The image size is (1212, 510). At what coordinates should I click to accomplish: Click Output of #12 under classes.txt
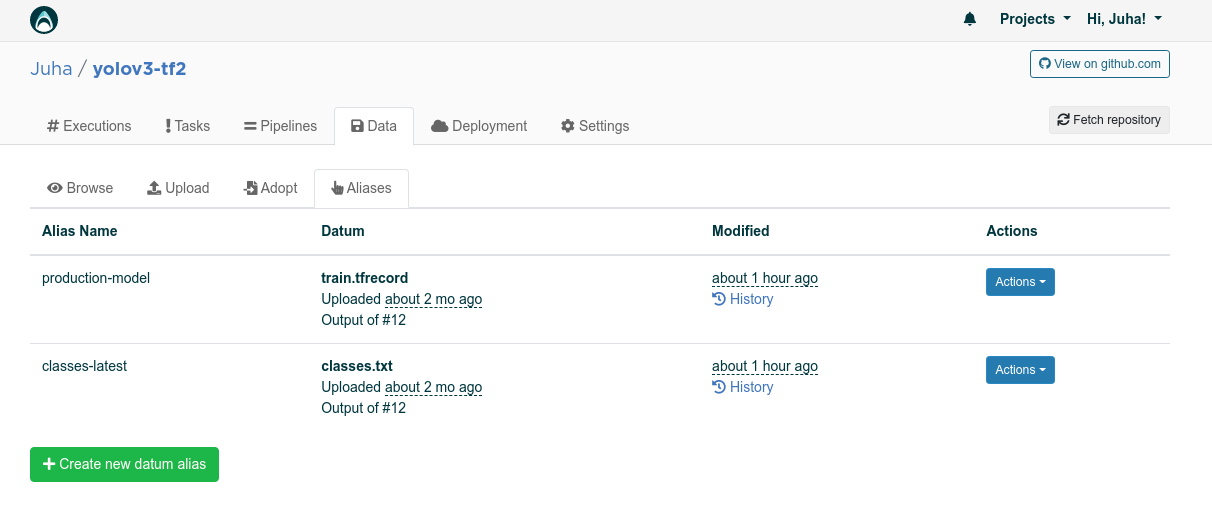coord(363,408)
